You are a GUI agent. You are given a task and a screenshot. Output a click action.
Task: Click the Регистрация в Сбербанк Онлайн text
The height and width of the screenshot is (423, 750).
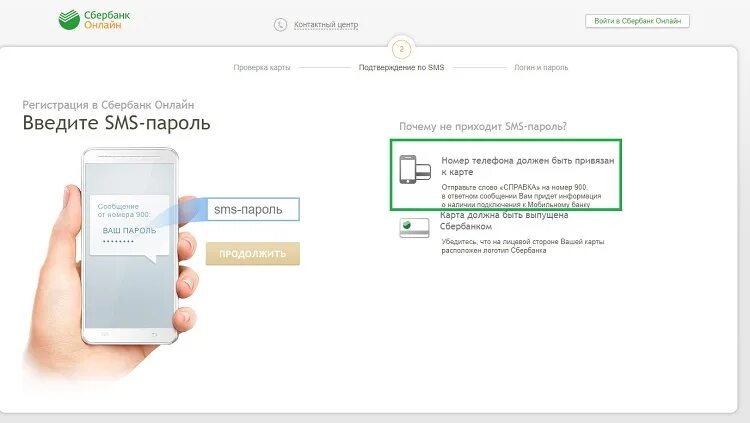coord(108,105)
